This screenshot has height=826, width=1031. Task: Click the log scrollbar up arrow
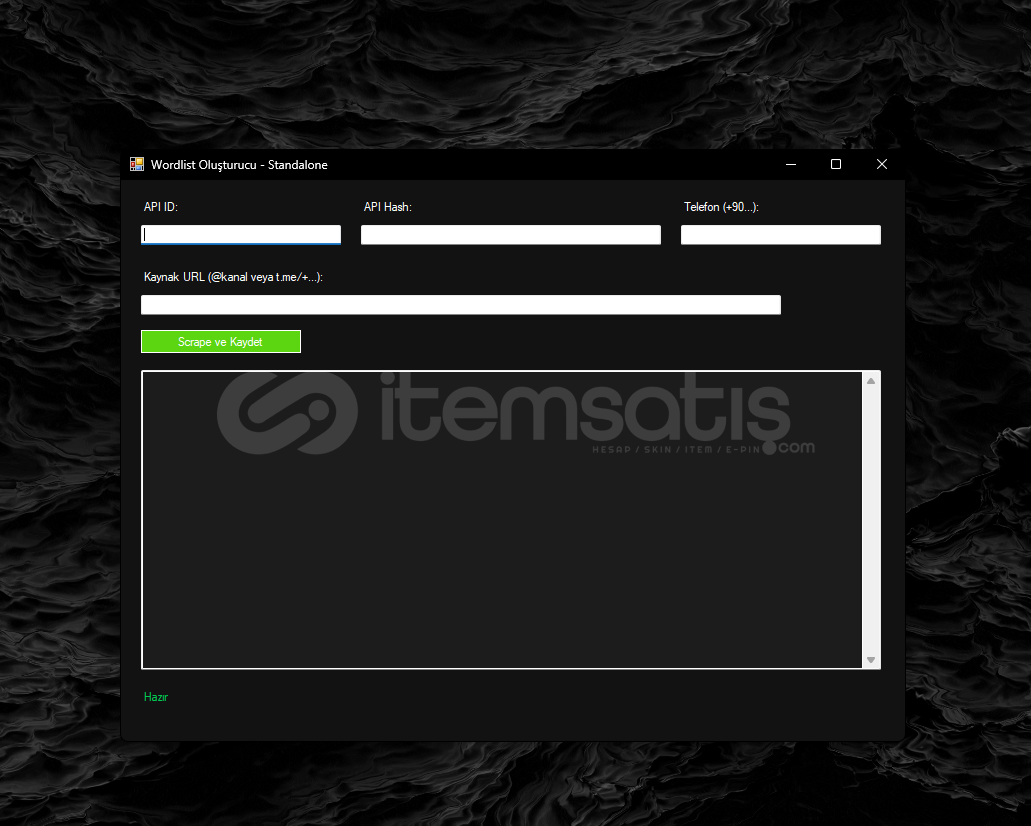tap(871, 381)
